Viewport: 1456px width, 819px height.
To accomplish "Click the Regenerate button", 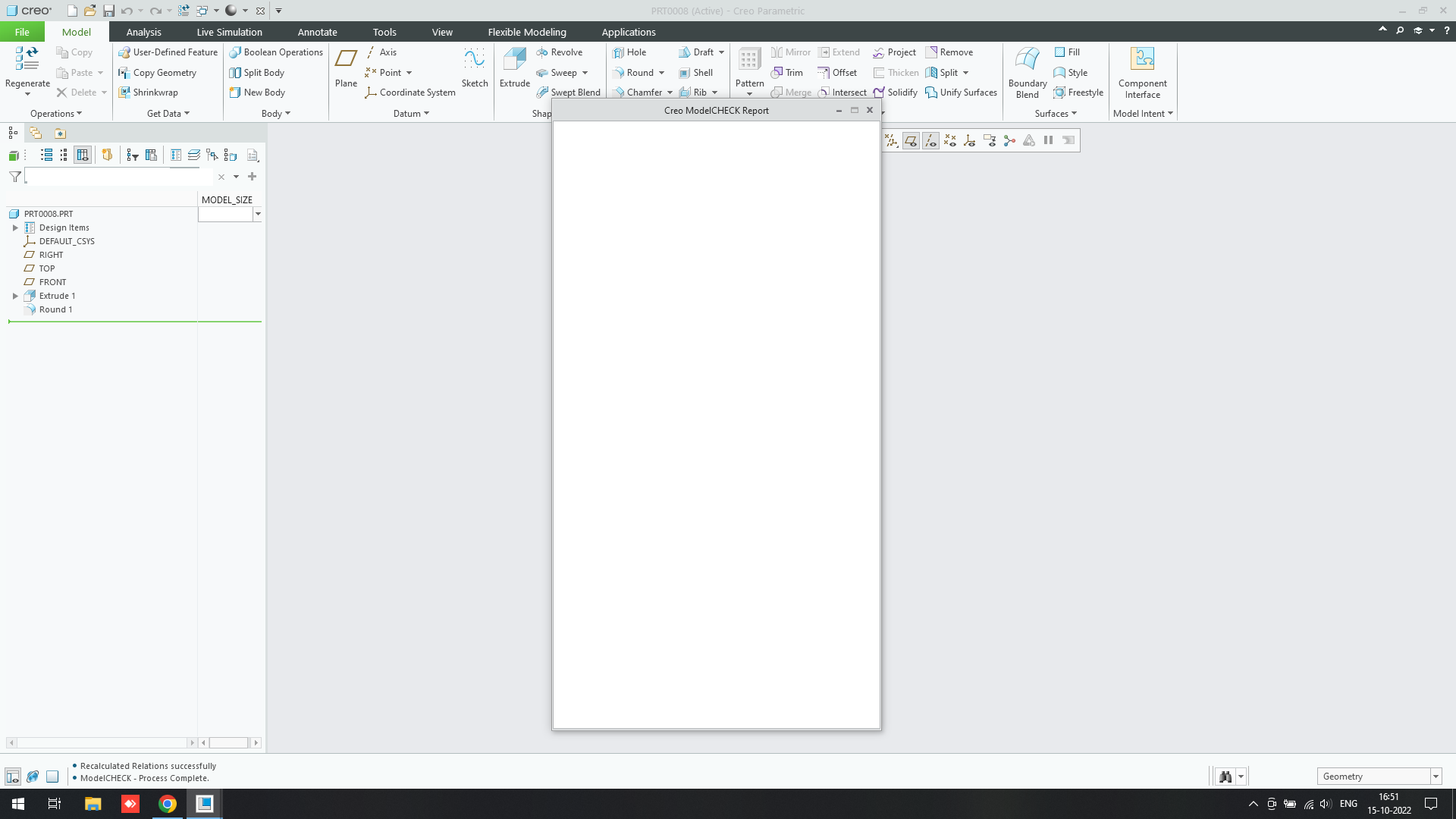I will coord(27,68).
